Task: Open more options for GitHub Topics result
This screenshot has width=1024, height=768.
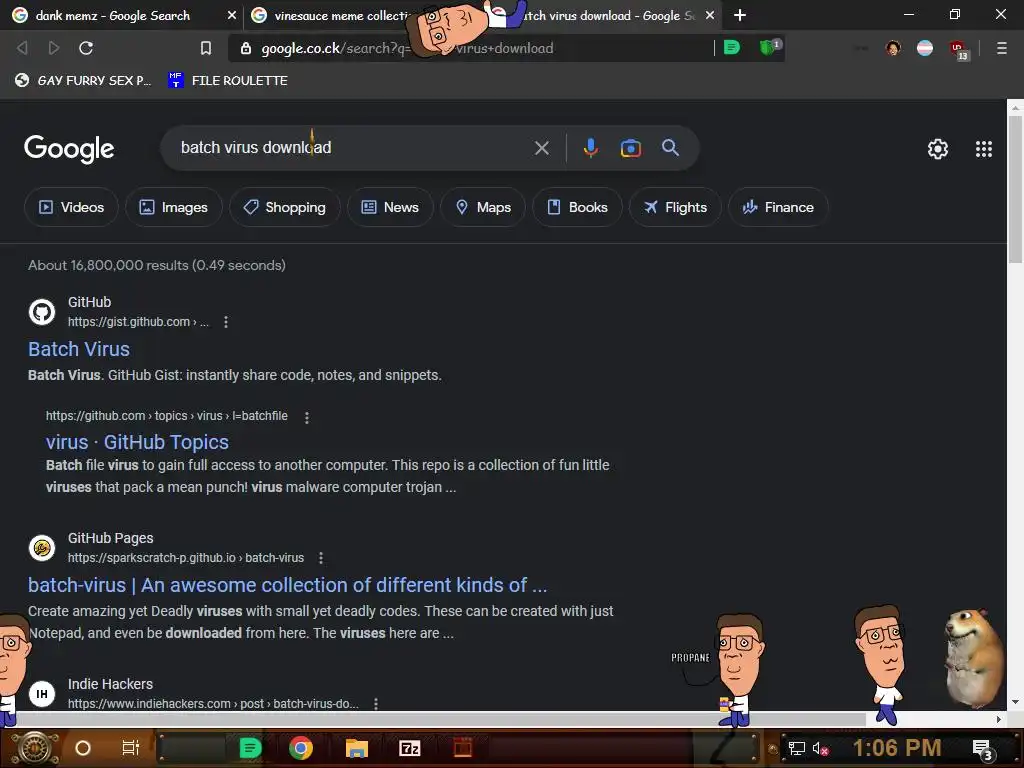Action: click(307, 417)
